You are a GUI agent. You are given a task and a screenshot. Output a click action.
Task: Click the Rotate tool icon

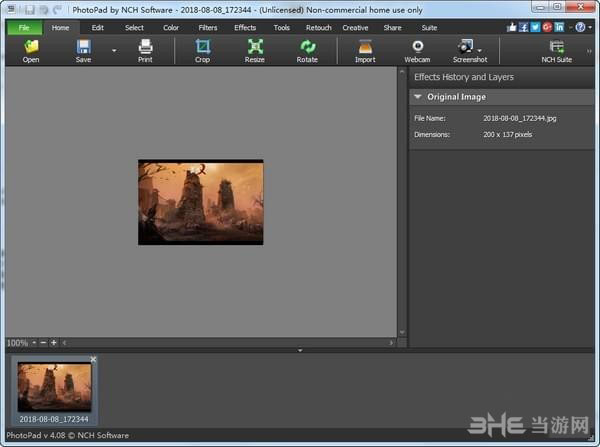click(307, 46)
